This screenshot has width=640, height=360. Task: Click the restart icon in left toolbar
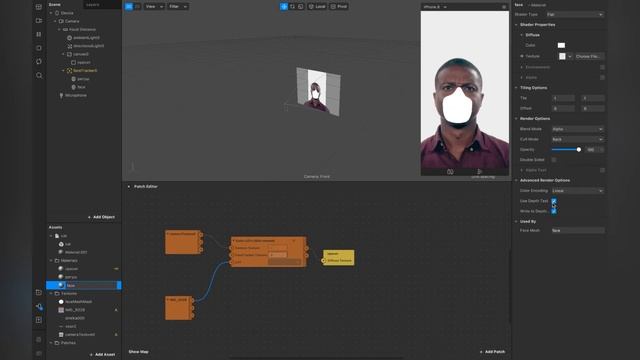click(x=39, y=62)
